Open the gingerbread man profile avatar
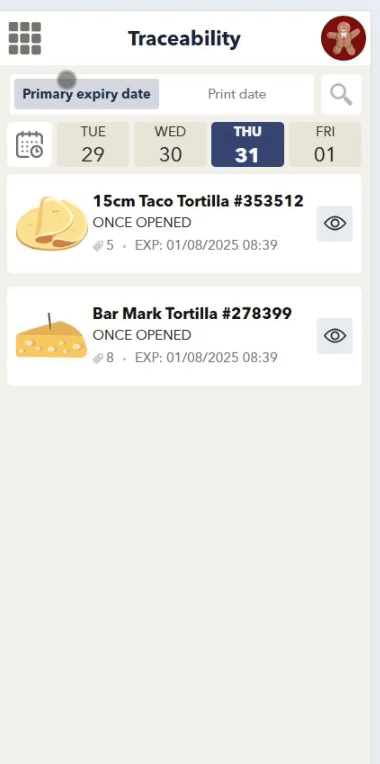Viewport: 380px width, 764px height. coord(343,38)
